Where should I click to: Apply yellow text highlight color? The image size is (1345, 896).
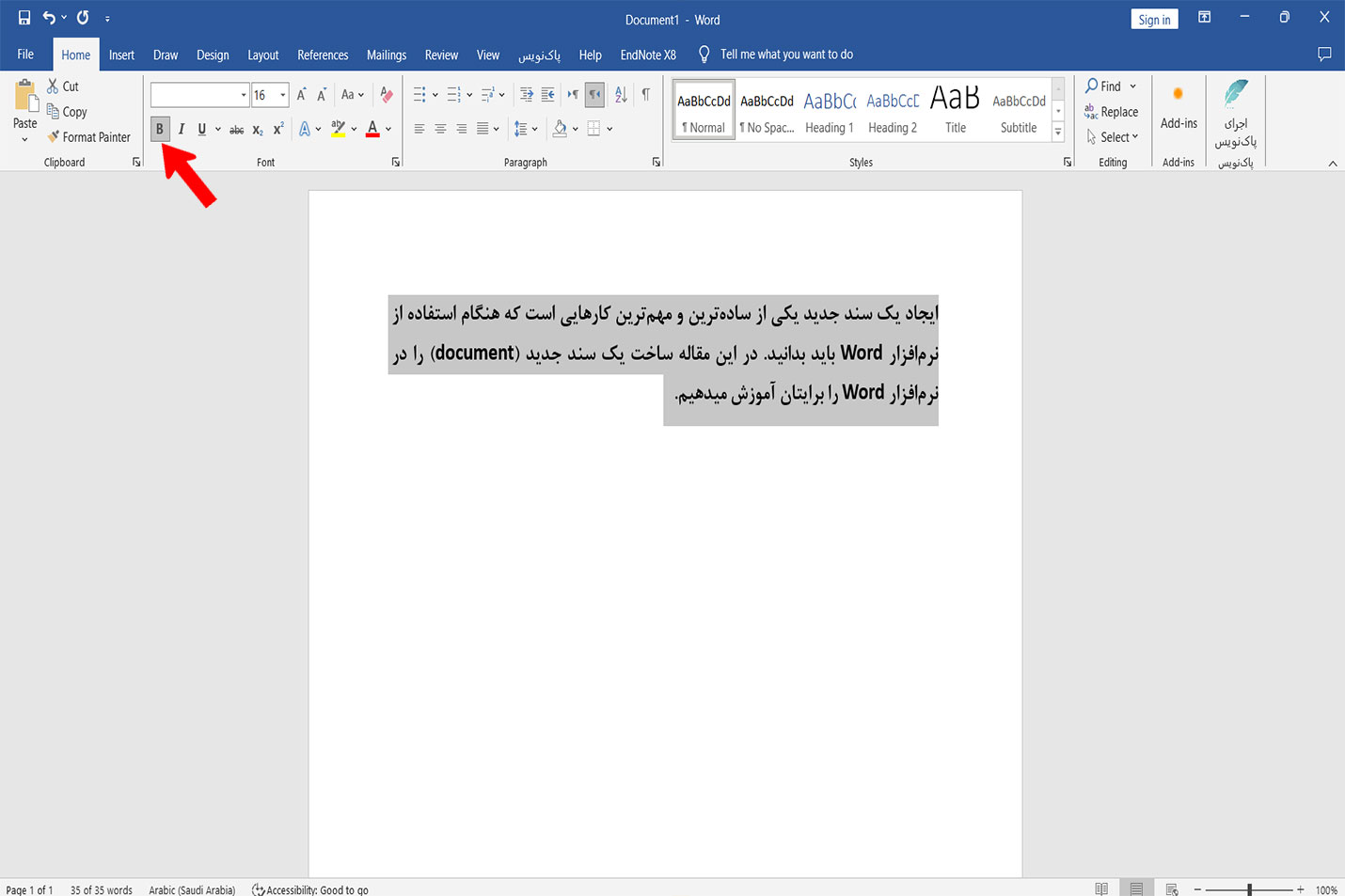[339, 129]
